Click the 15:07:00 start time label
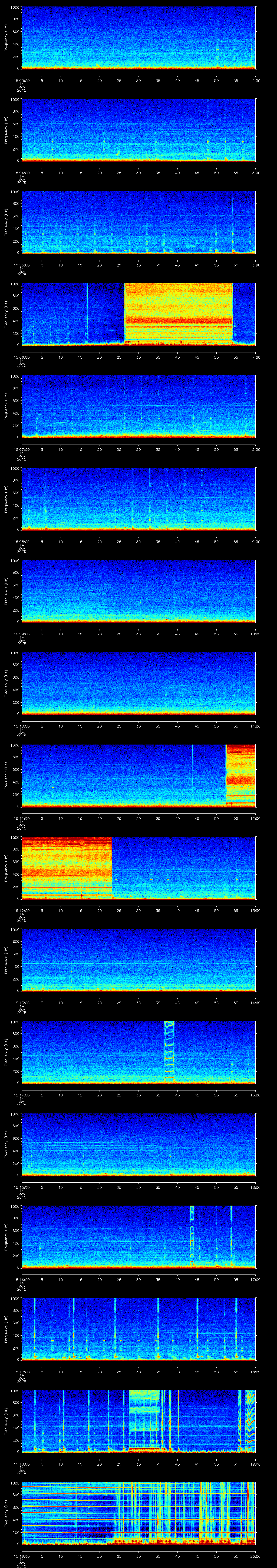Image resolution: width=277 pixels, height=1568 pixels. coord(21,449)
